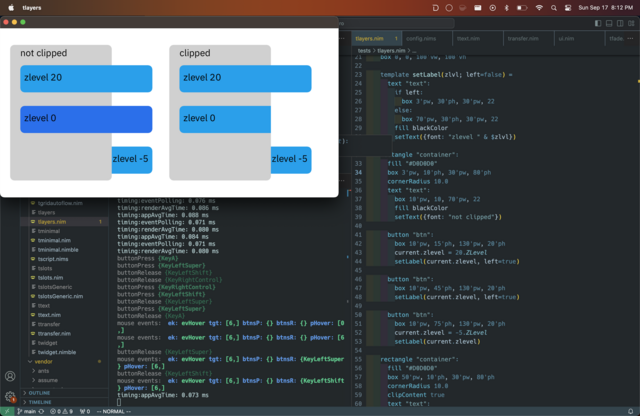Click the 'zlevel 20' button in not clipped box

coord(86,78)
